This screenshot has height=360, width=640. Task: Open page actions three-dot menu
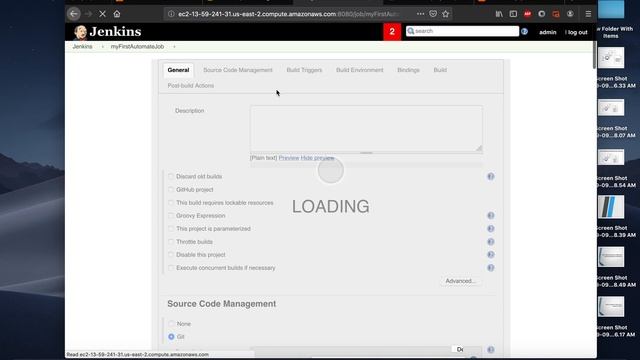point(420,14)
